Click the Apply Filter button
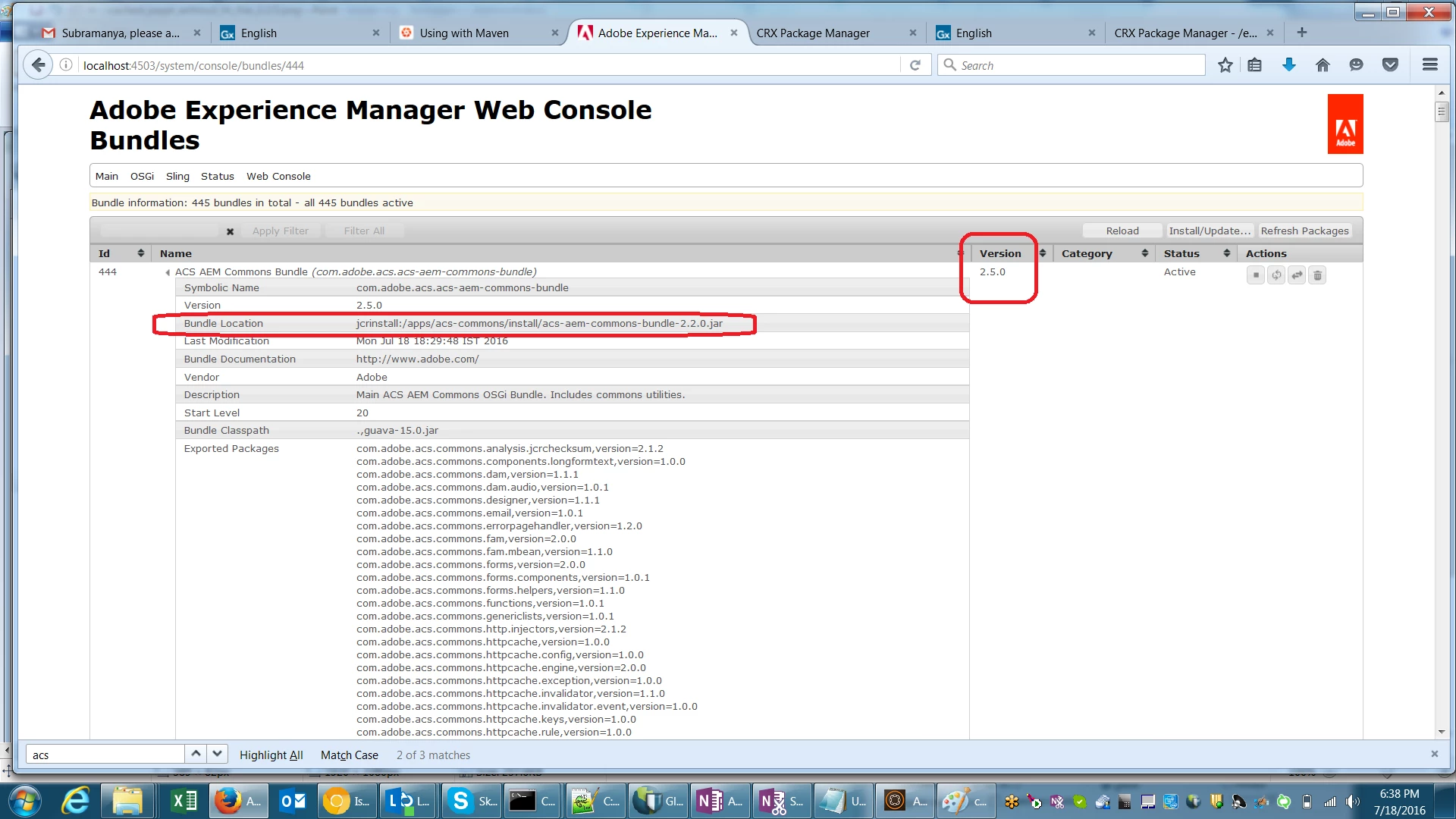This screenshot has width=1456, height=819. pyautogui.click(x=280, y=231)
